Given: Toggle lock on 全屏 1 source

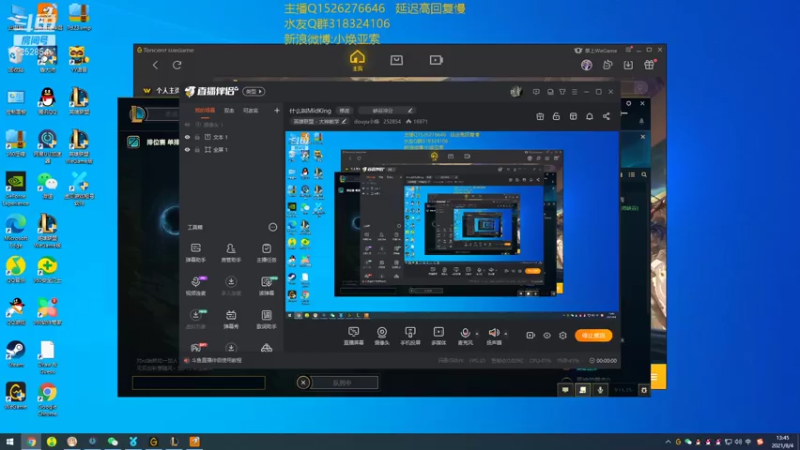Looking at the screenshot, I should coord(197,150).
